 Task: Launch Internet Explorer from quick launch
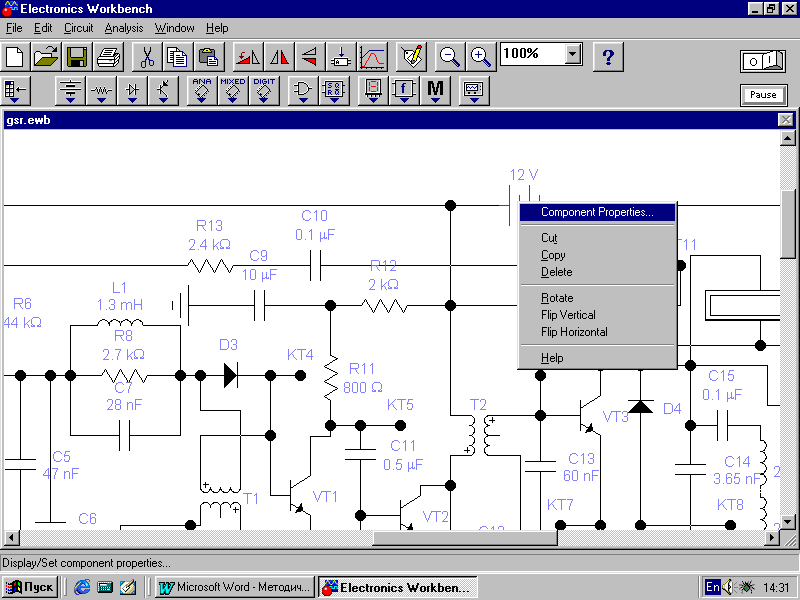[x=82, y=587]
